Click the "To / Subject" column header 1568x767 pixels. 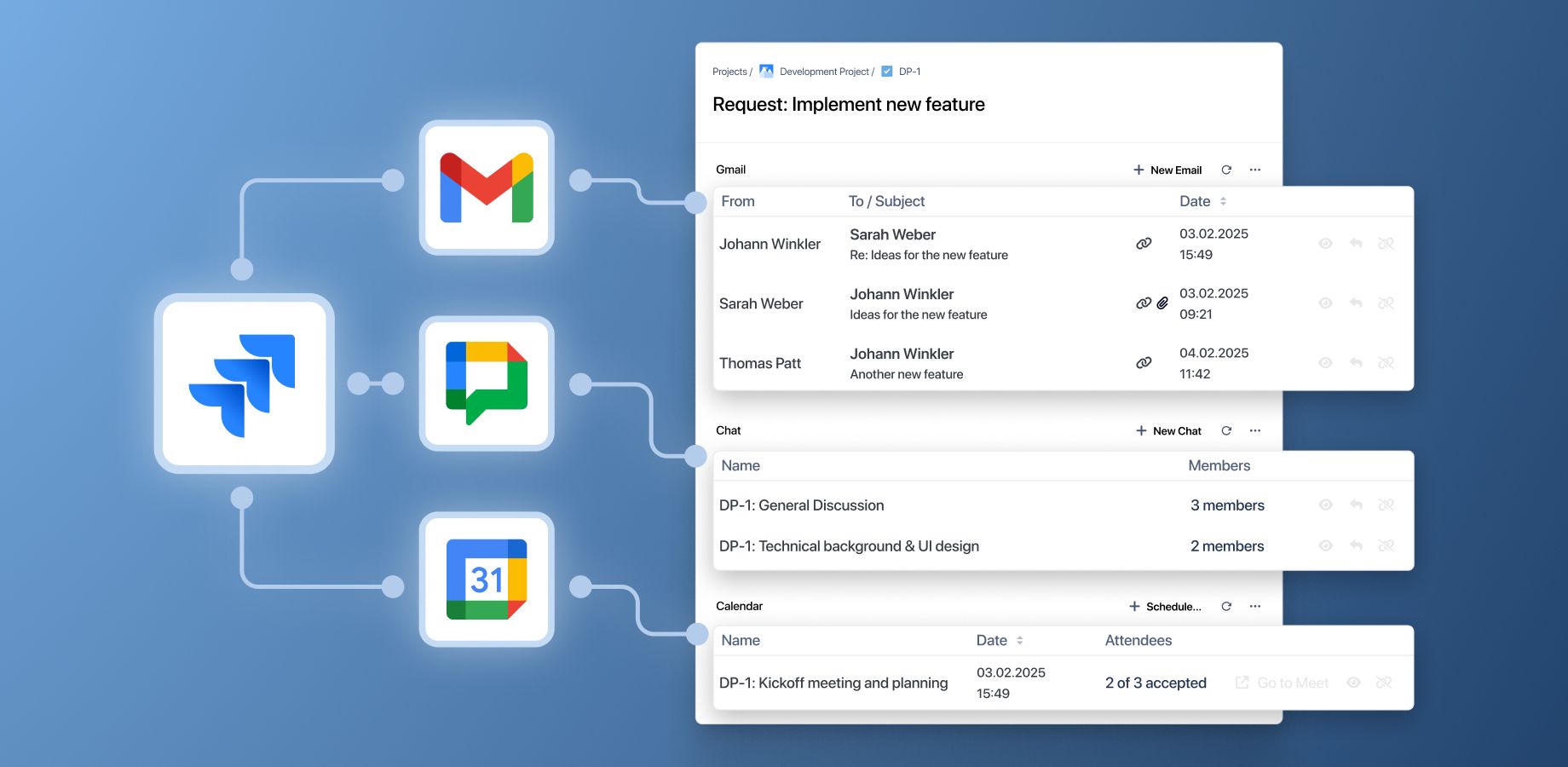886,201
